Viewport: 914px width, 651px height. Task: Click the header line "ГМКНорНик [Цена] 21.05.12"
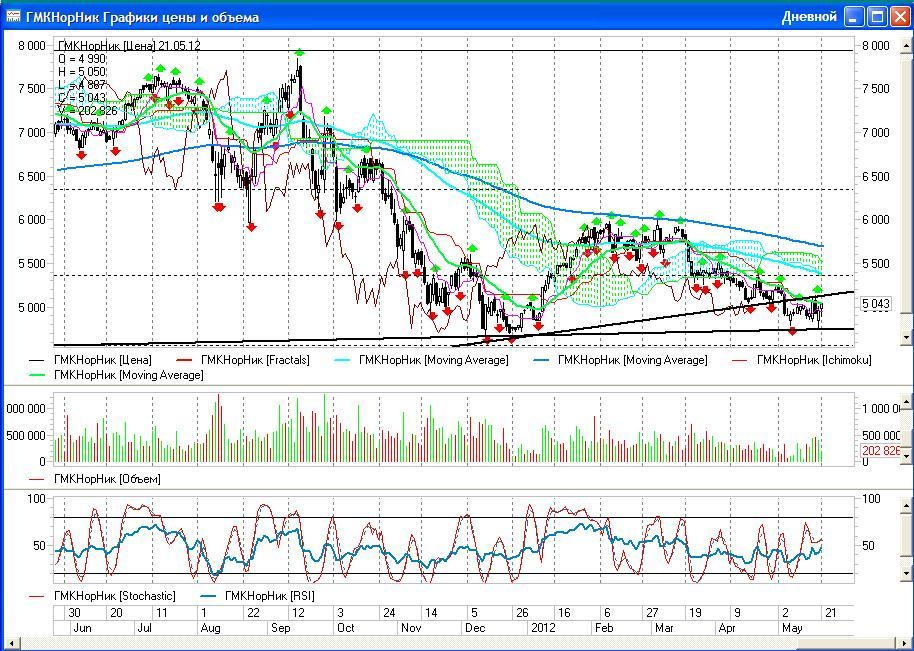pos(129,45)
